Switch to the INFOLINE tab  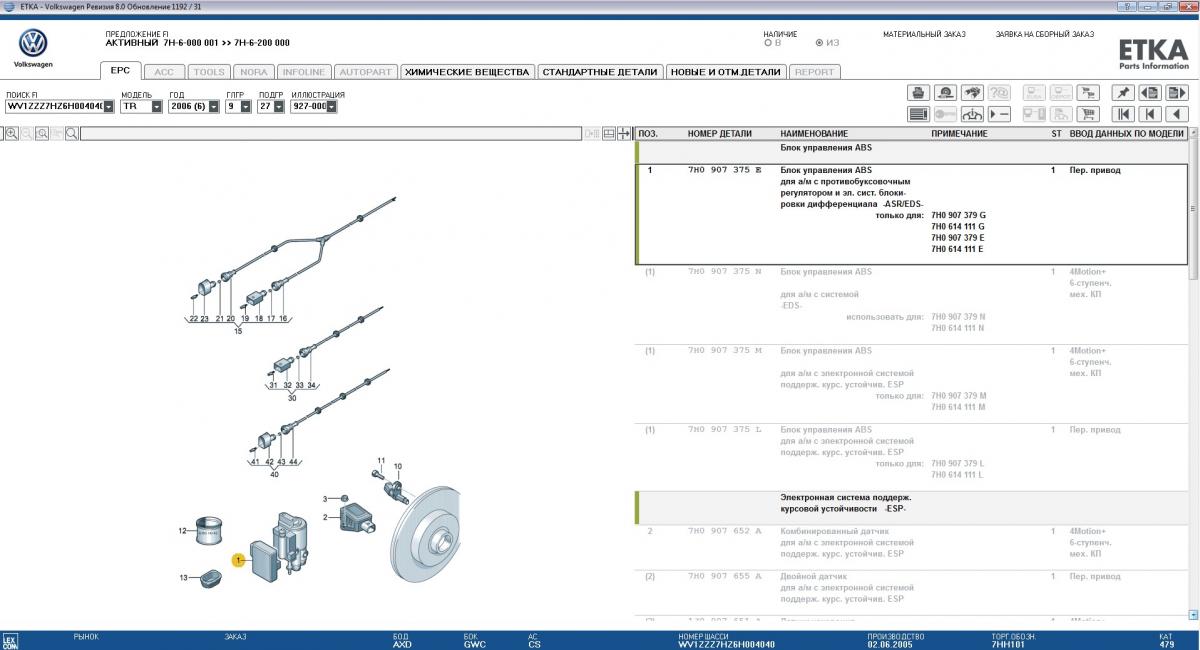(304, 72)
